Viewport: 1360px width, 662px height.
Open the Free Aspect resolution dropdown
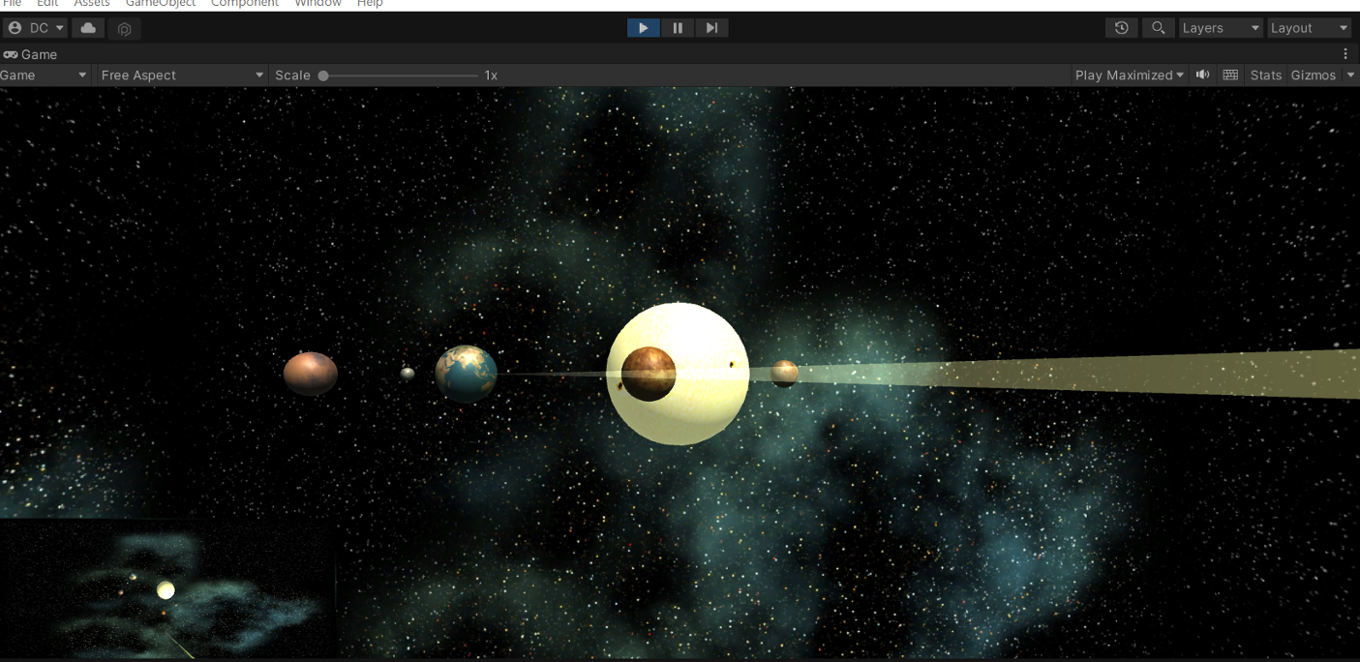(181, 75)
